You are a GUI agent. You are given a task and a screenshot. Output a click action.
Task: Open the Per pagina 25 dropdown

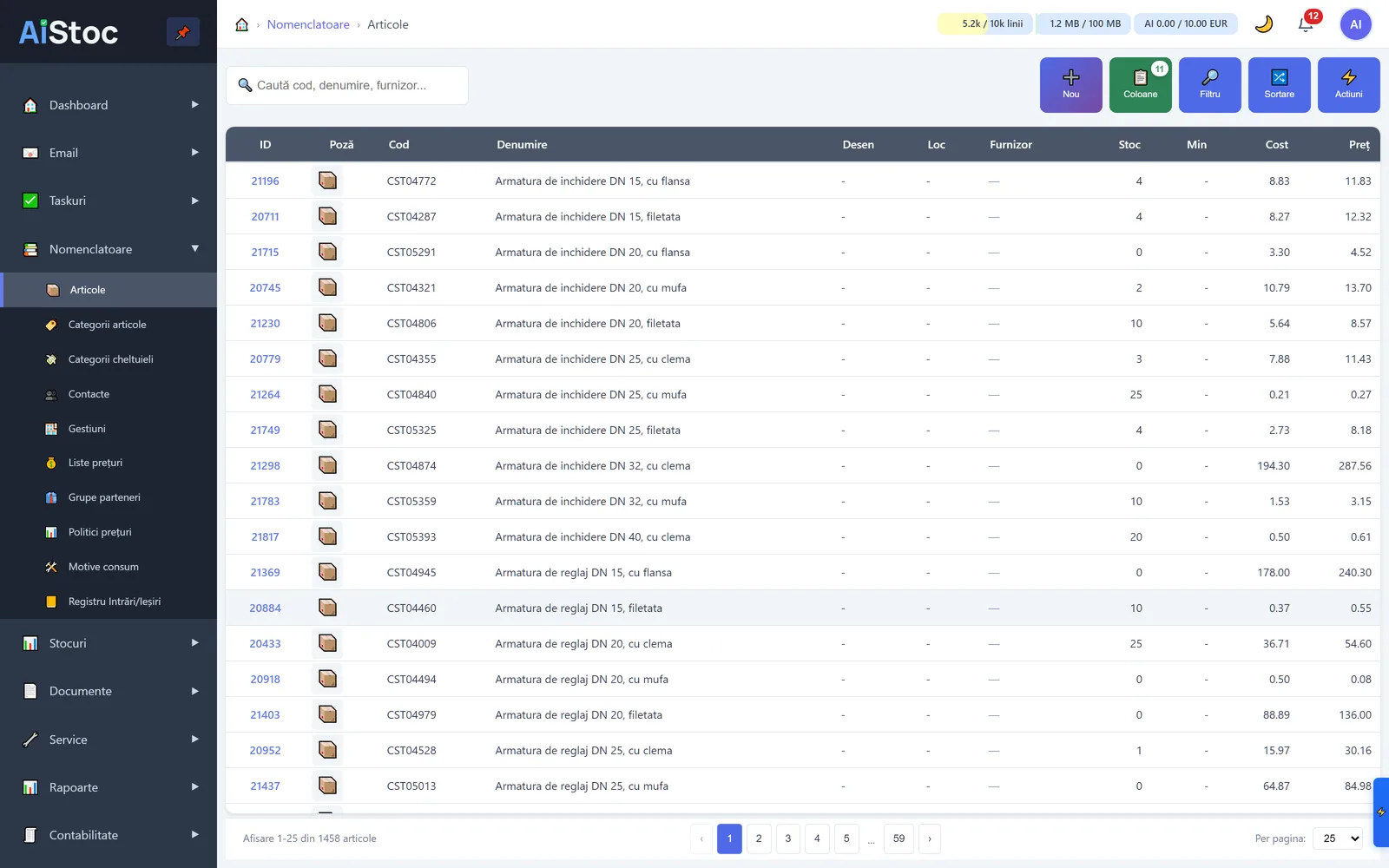coord(1338,838)
